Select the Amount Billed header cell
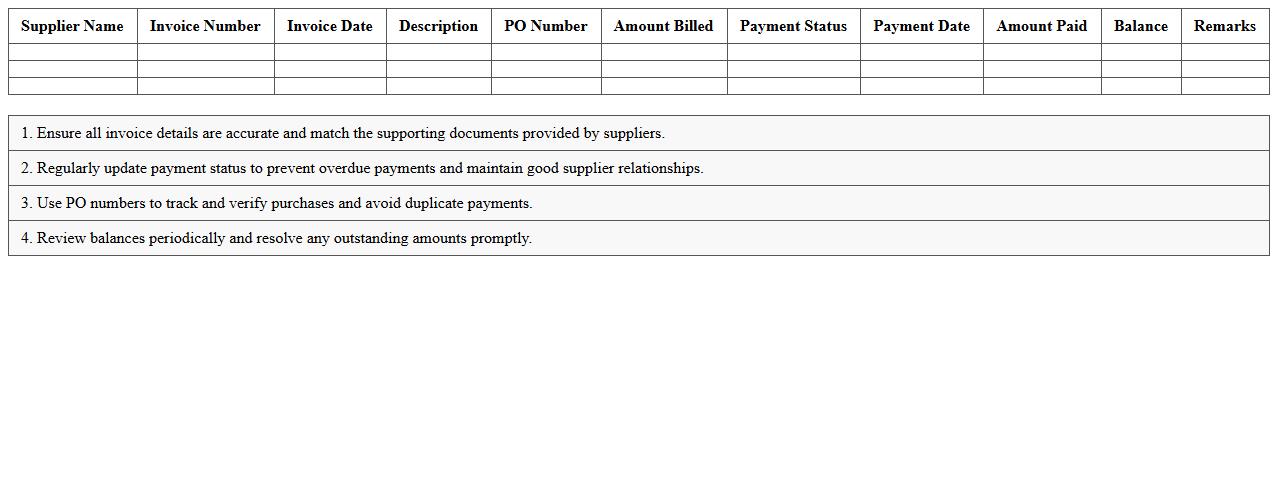 [664, 26]
